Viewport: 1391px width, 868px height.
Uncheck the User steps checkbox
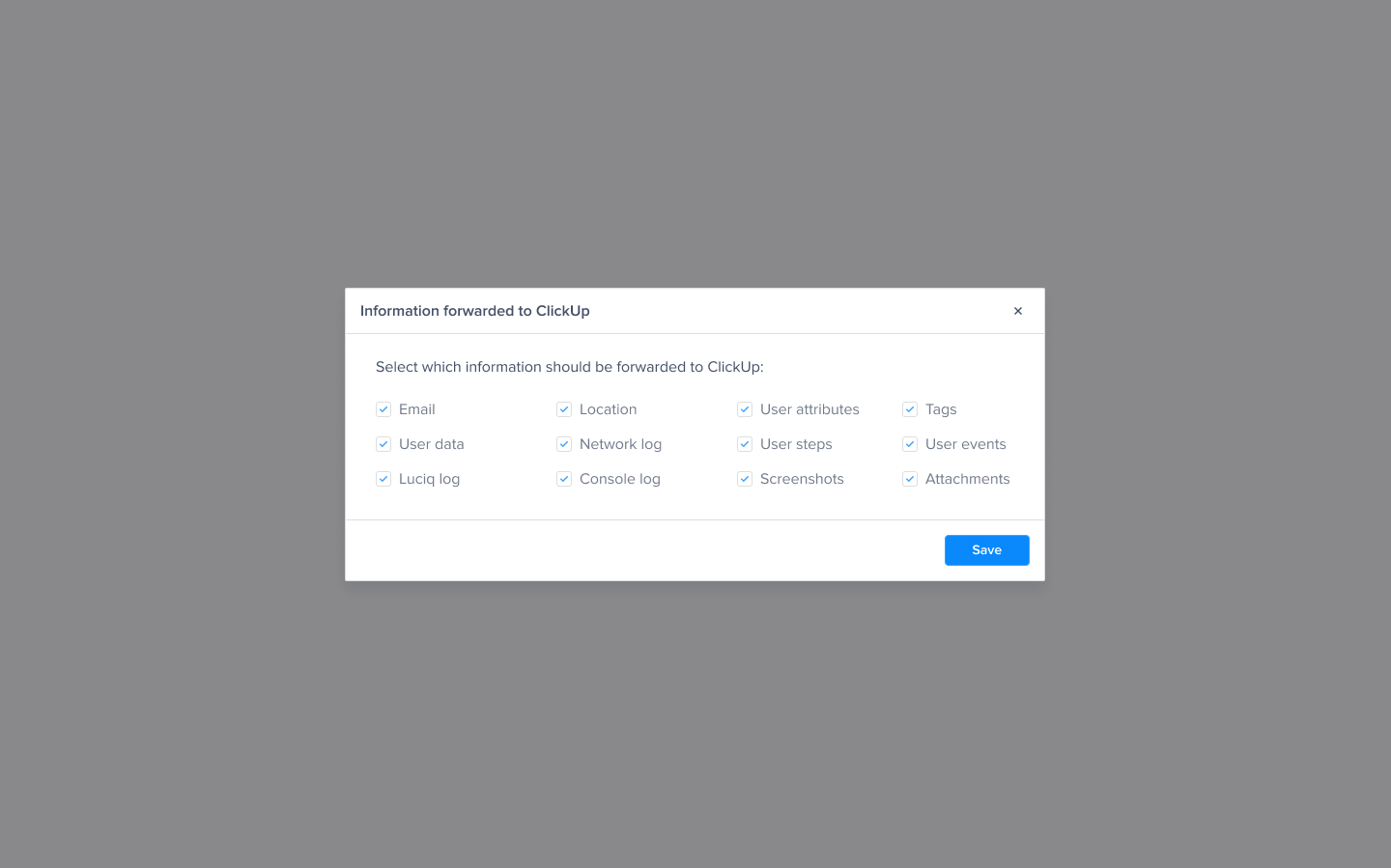point(745,444)
